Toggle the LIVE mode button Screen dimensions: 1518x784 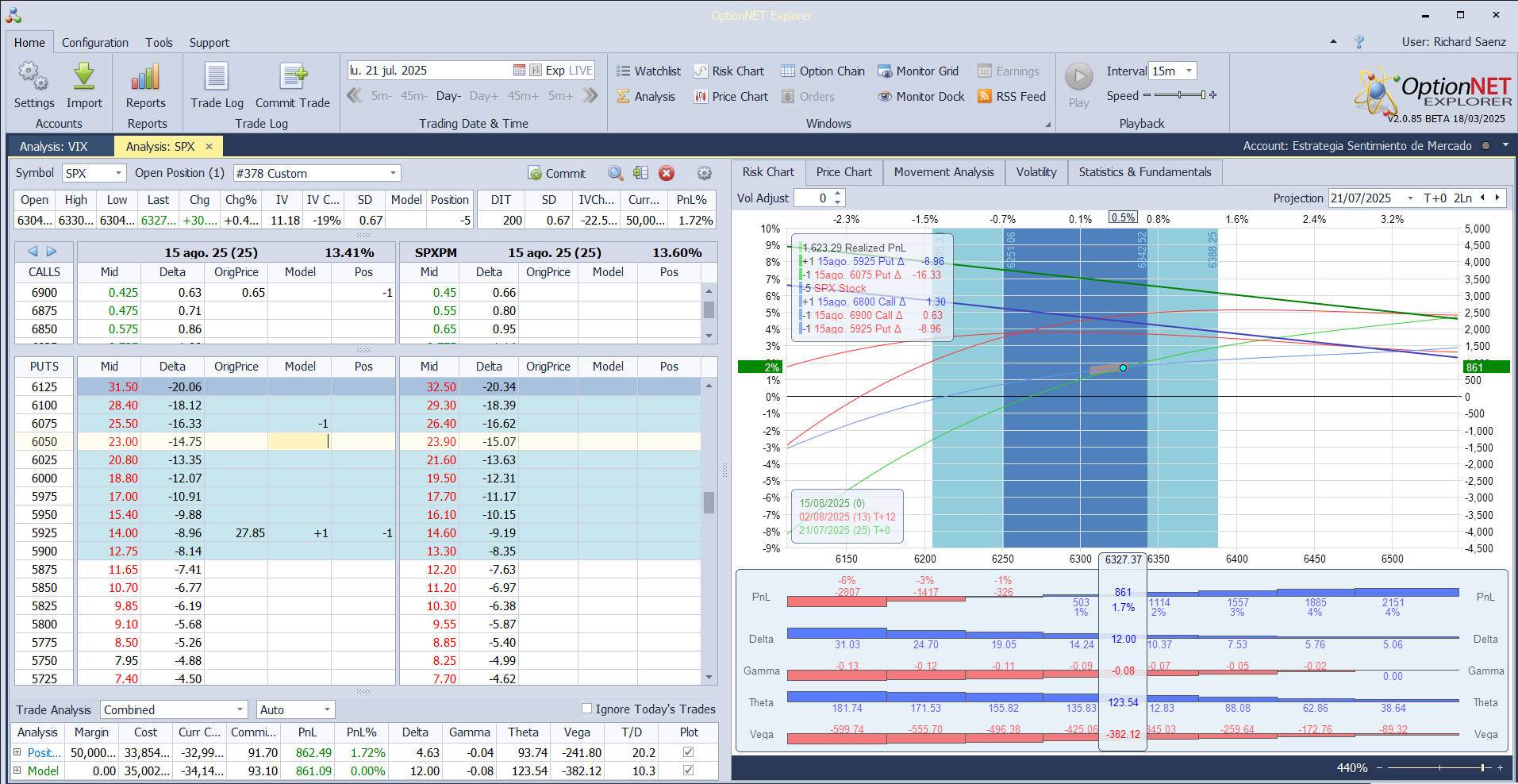click(581, 70)
